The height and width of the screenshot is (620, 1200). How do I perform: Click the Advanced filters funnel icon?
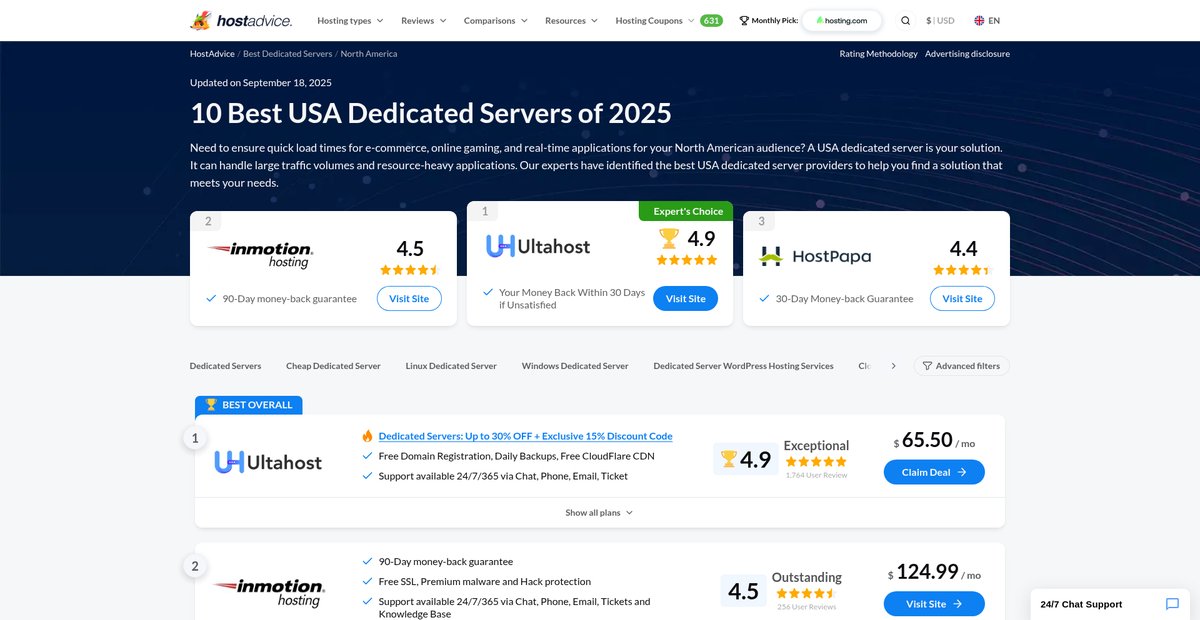click(927, 366)
